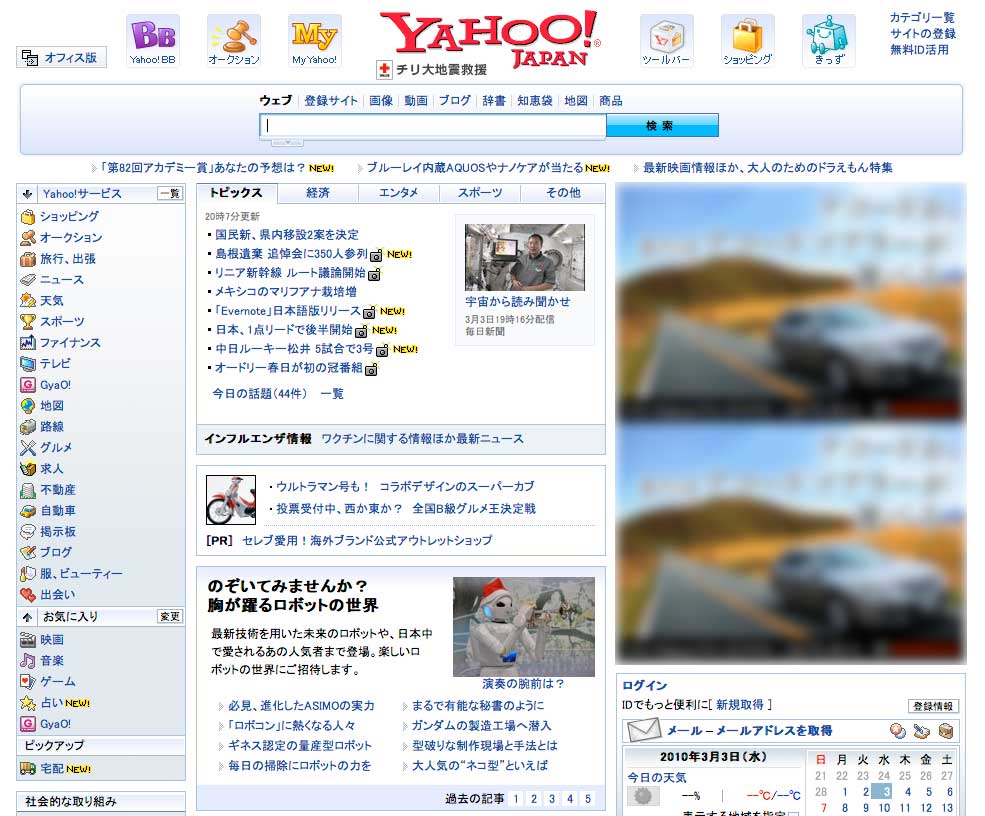Viewport: 985px width, 816px height.
Task: Click the sidebar ショッピング icon
Action: pos(28,217)
